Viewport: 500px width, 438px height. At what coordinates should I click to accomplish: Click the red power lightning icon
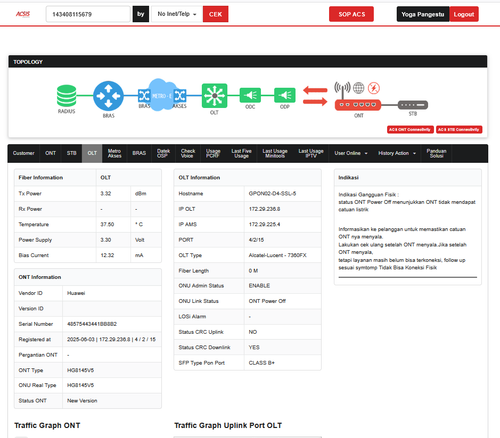(x=374, y=88)
